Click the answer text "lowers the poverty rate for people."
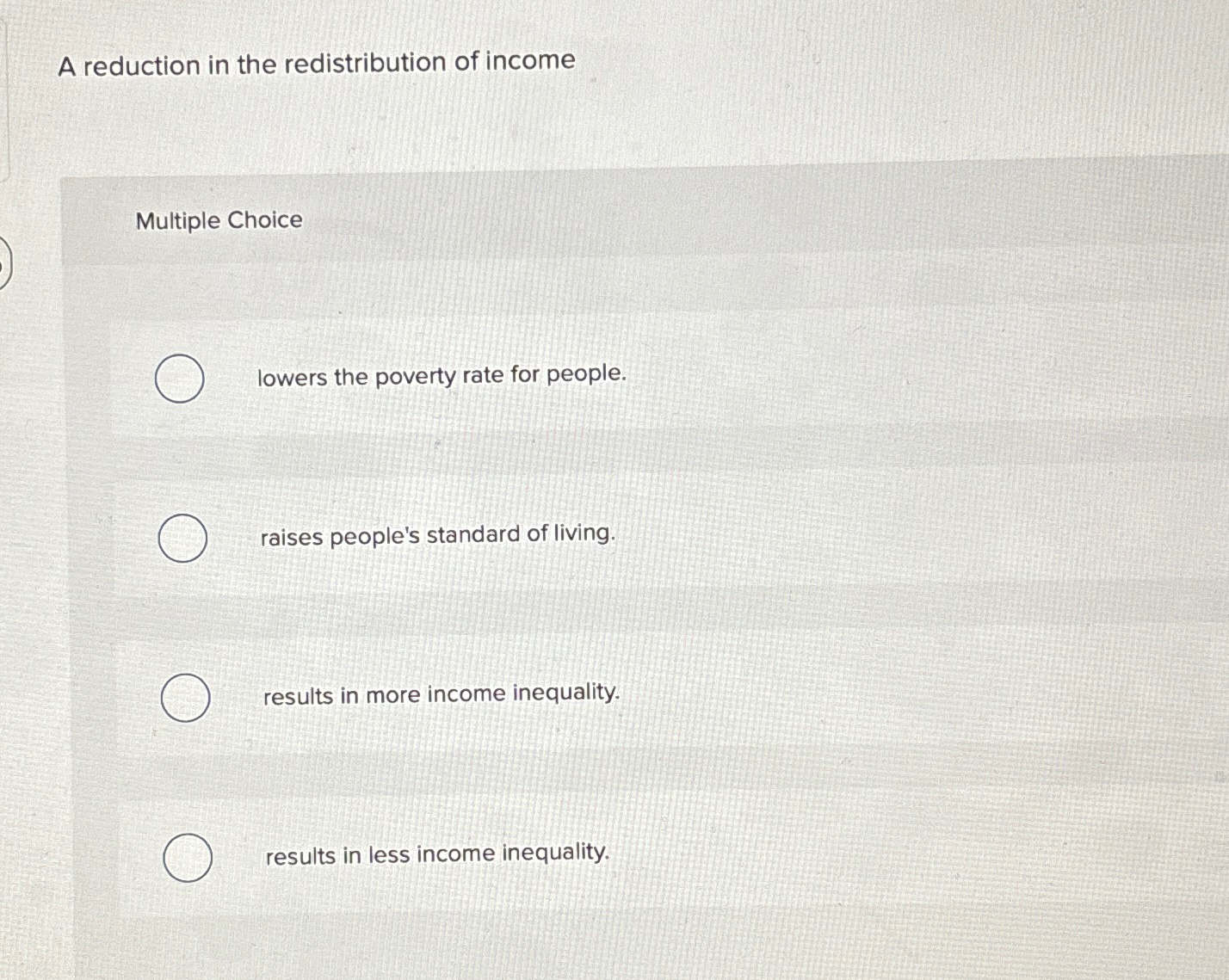Viewport: 1229px width, 980px height. click(442, 376)
